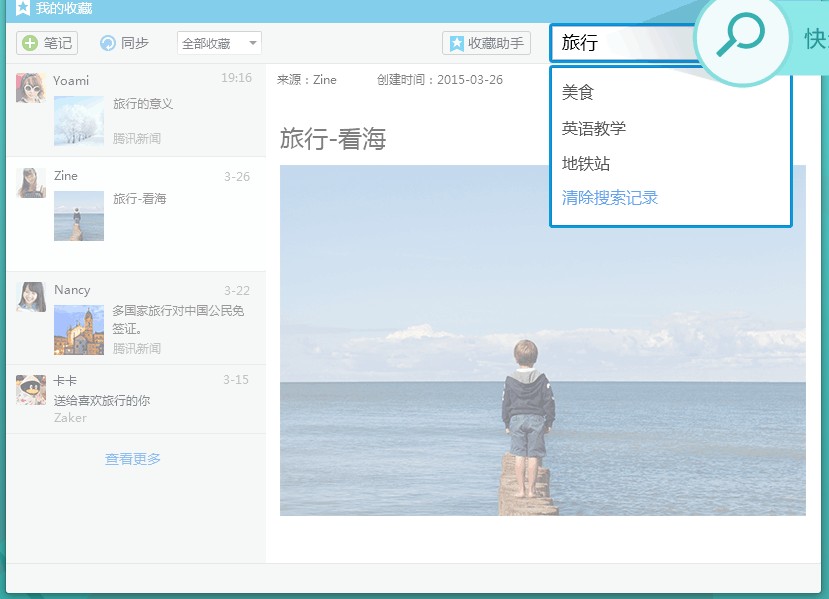The width and height of the screenshot is (829, 599).
Task: Click 清除搜索记录 link
Action: tap(610, 198)
